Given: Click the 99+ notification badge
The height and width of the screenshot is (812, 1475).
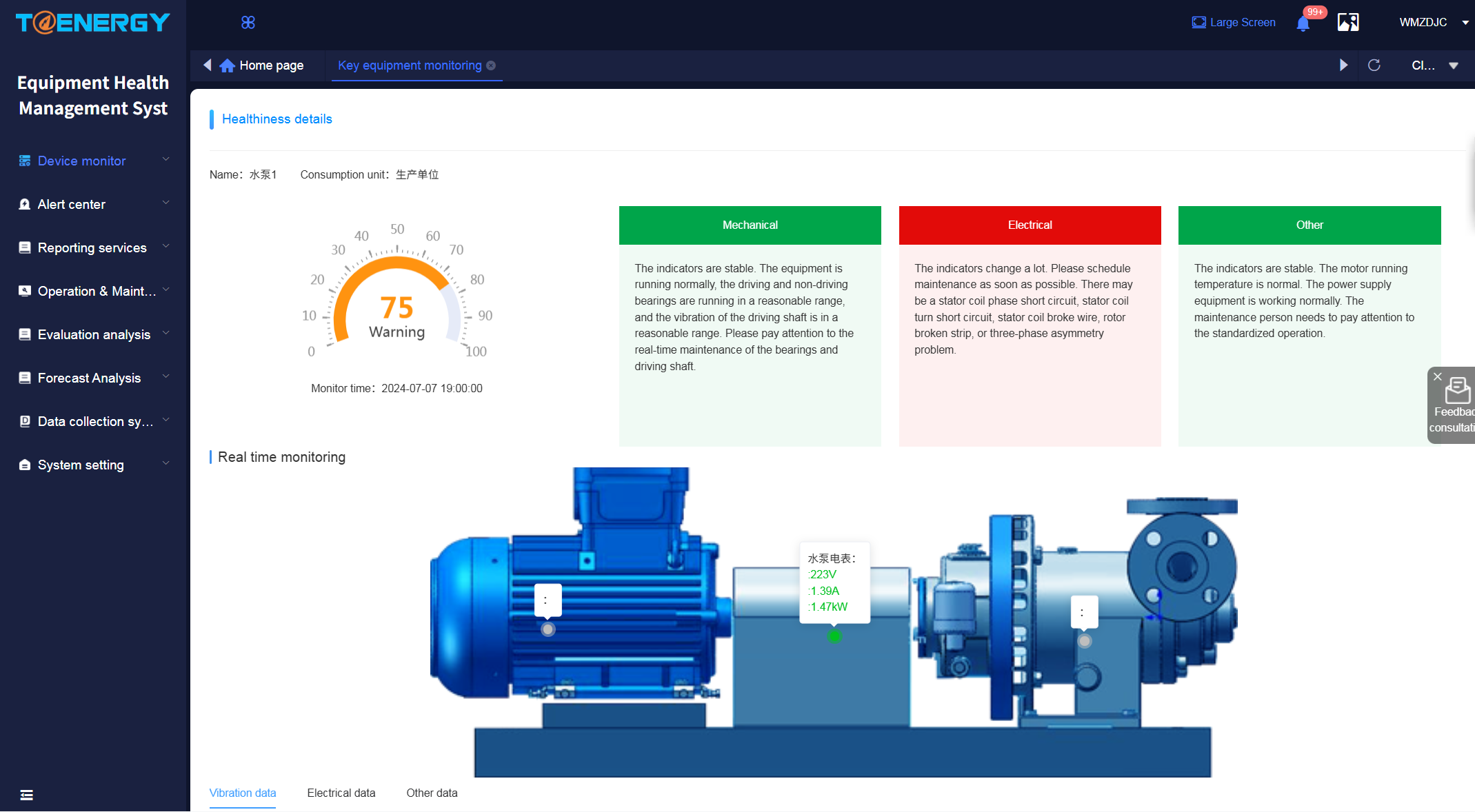Looking at the screenshot, I should tap(1315, 12).
